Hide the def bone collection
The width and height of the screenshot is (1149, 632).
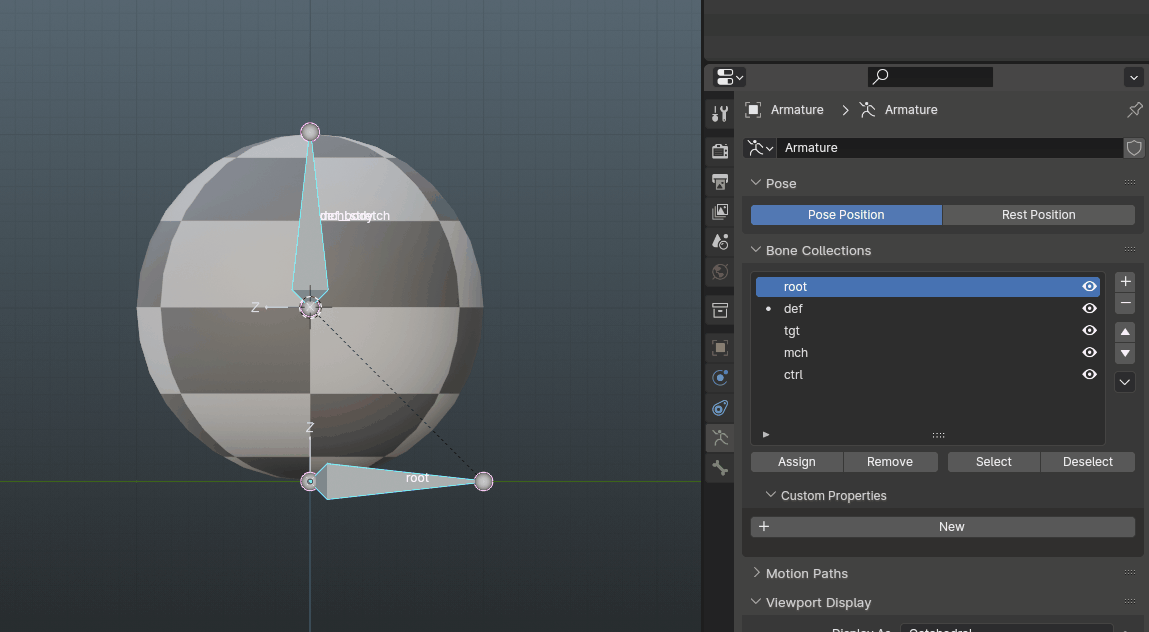tap(1089, 309)
